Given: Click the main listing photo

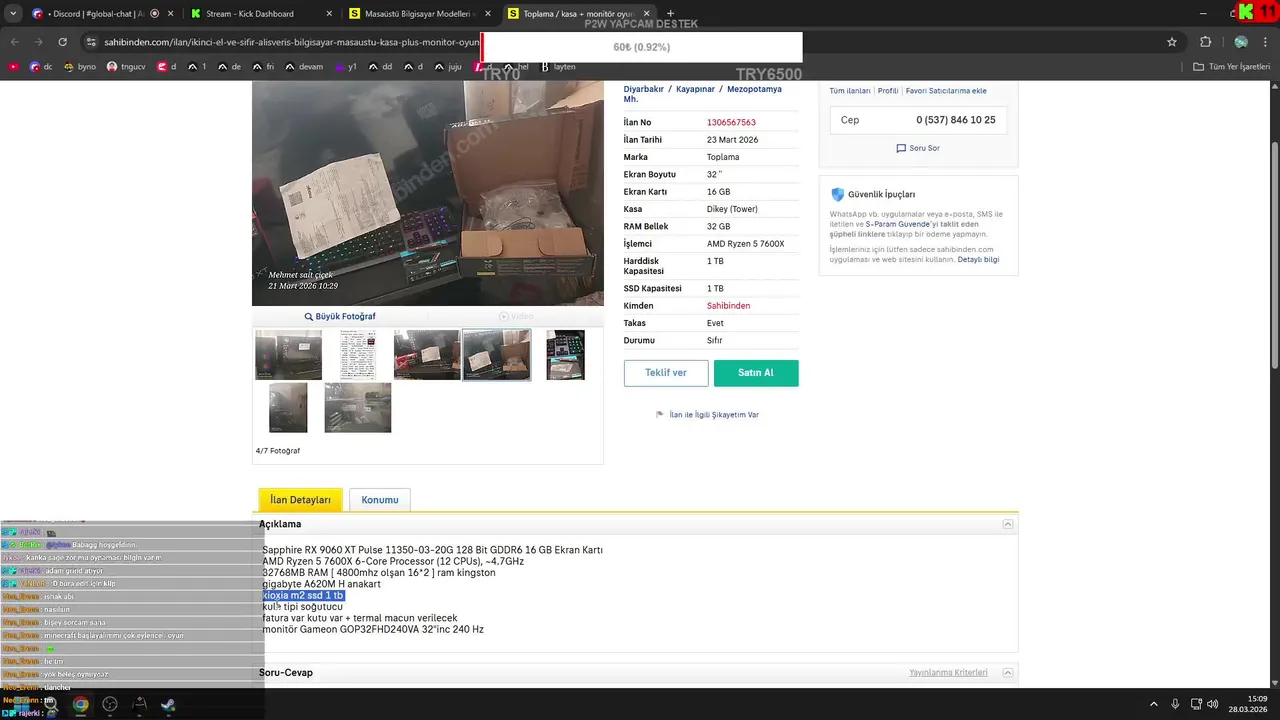Looking at the screenshot, I should pyautogui.click(x=428, y=193).
